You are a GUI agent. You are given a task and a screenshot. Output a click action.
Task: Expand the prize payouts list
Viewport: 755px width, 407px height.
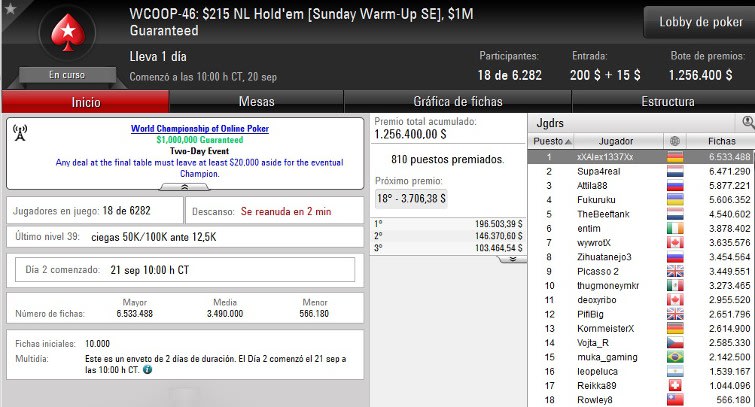[x=512, y=259]
